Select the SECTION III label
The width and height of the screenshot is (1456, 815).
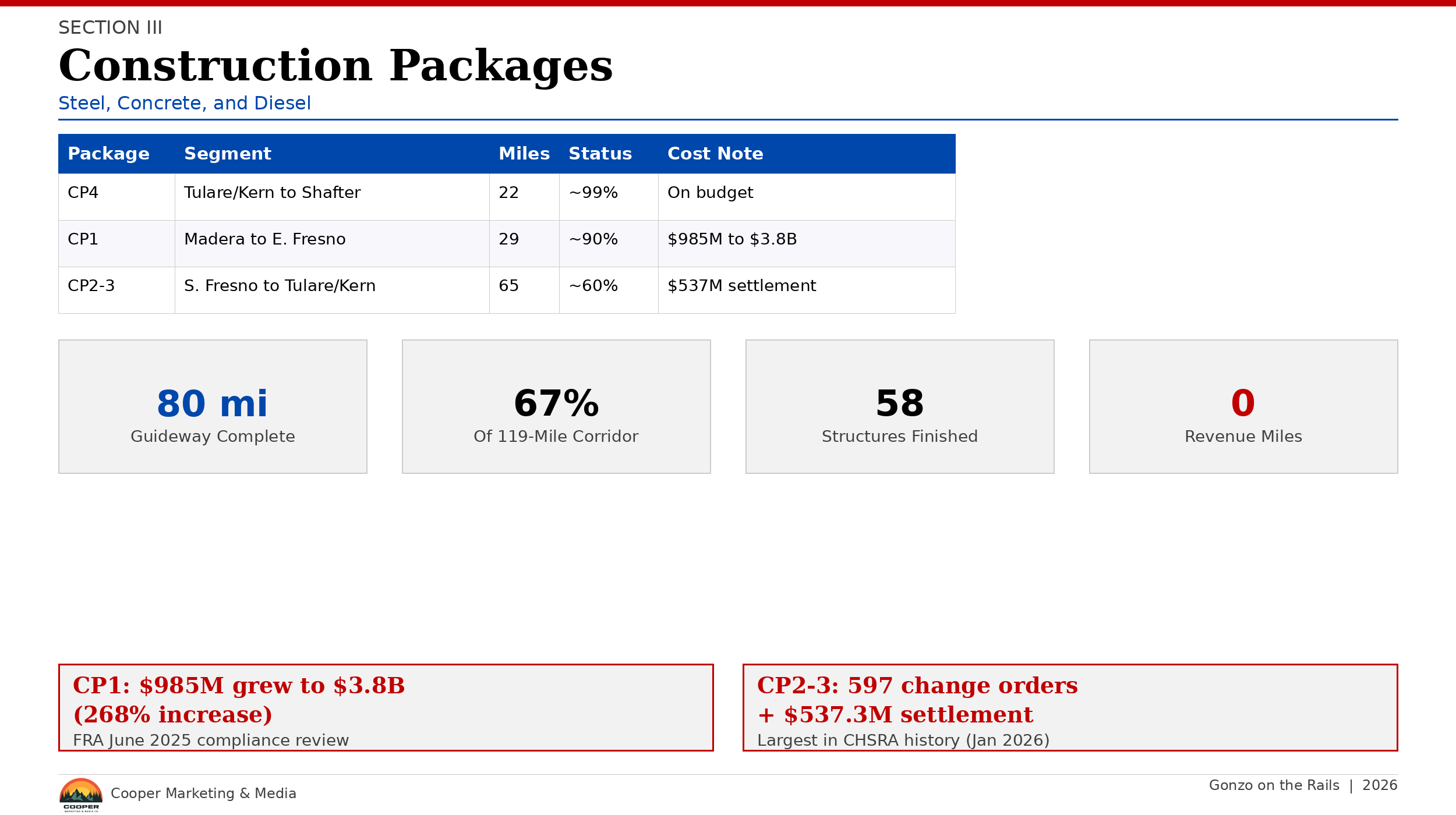coord(110,27)
